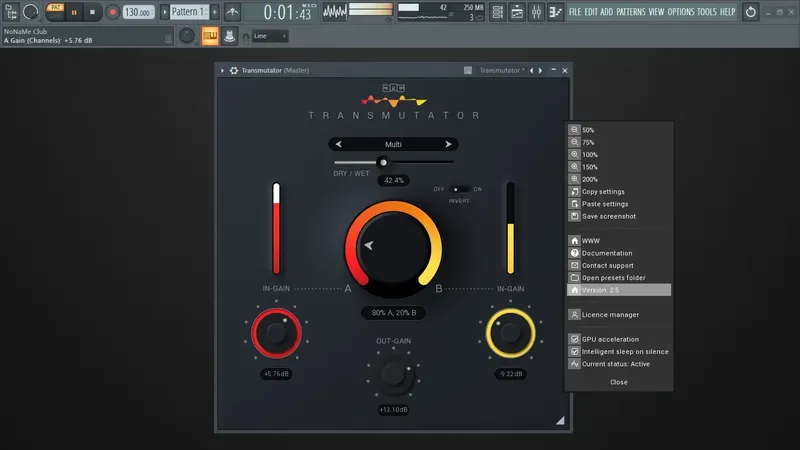The width and height of the screenshot is (800, 450).
Task: Click the circular arrow undo-history icon
Action: pyautogui.click(x=751, y=12)
